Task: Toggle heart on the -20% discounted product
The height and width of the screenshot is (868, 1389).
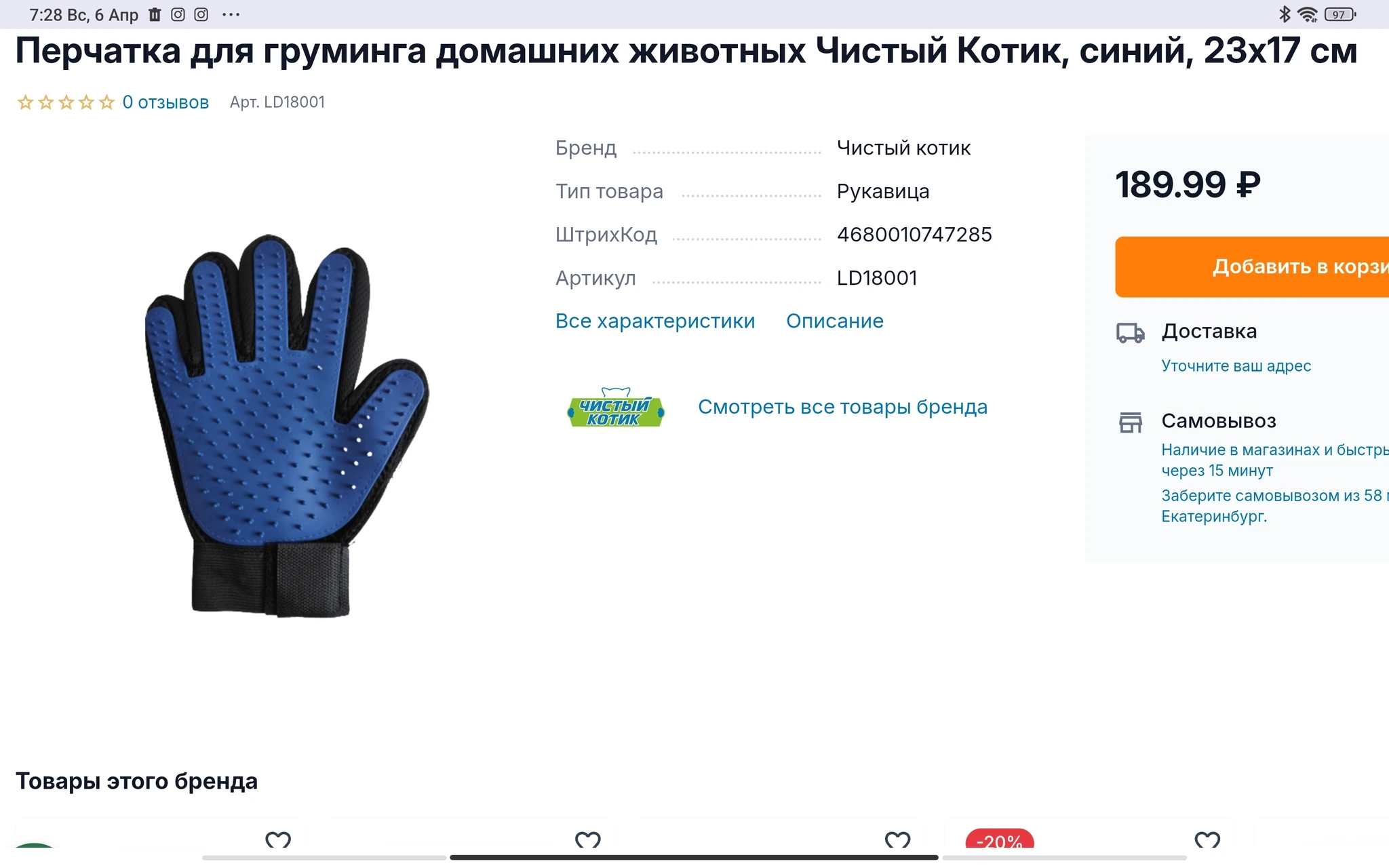Action: coord(1207,840)
